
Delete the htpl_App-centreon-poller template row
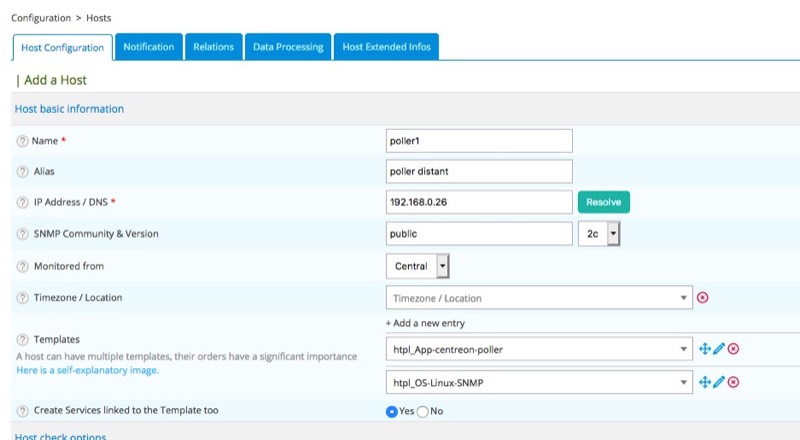click(733, 349)
